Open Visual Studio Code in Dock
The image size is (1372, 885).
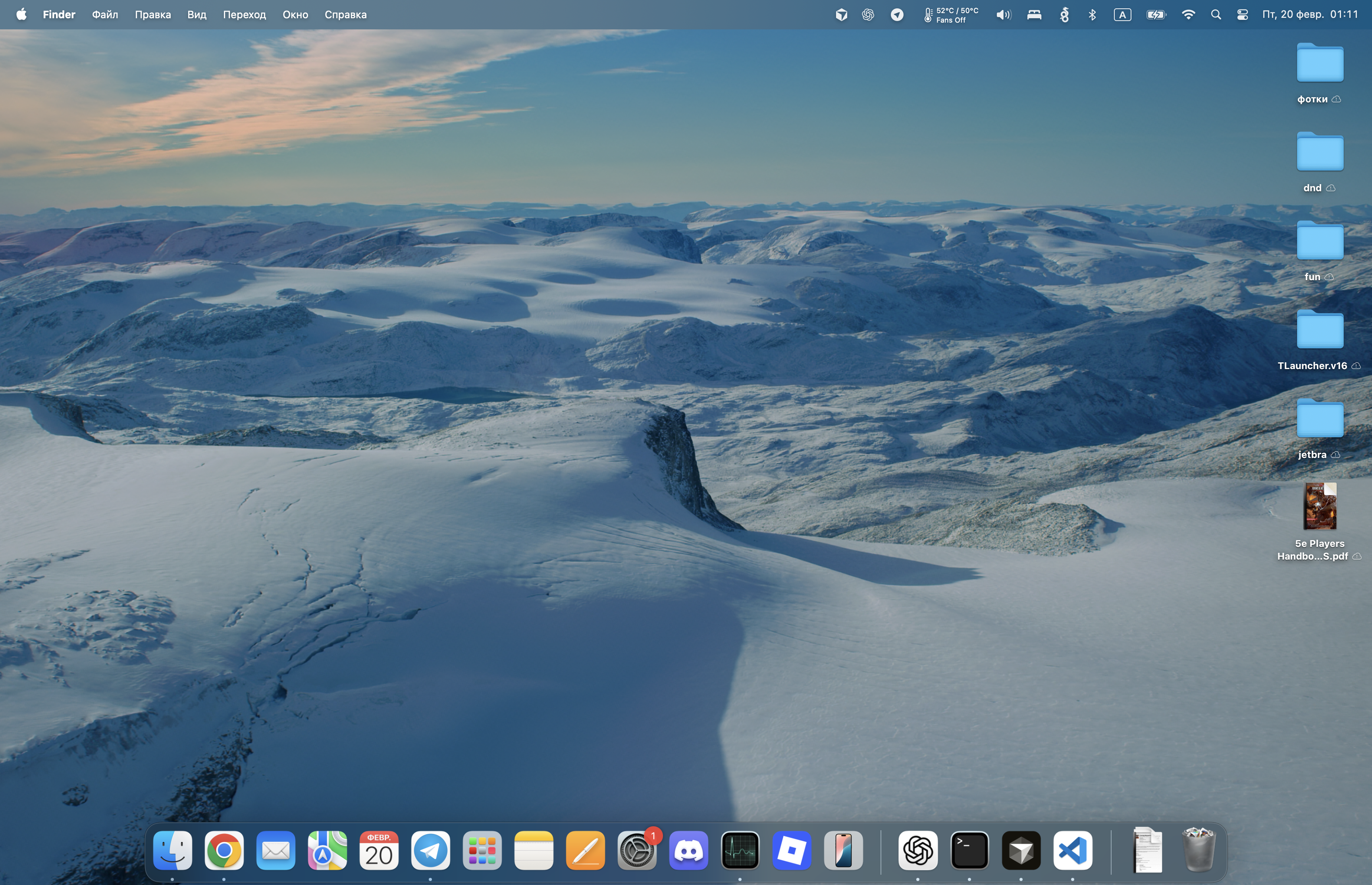1073,850
